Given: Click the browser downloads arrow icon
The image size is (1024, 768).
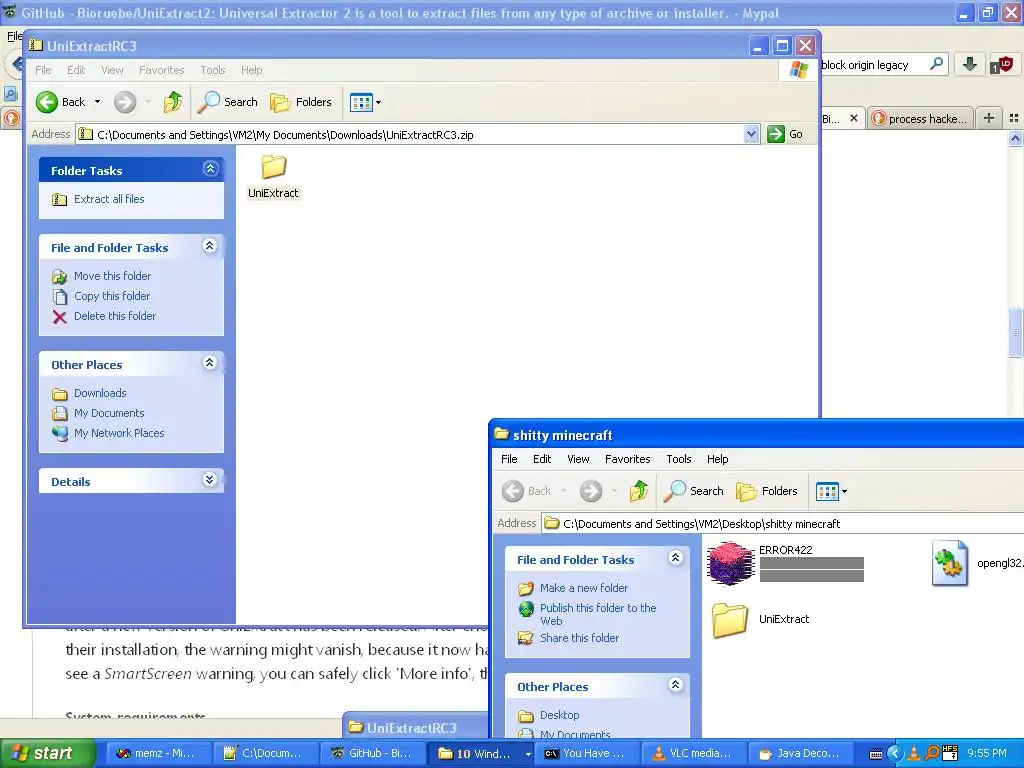Looking at the screenshot, I should [x=970, y=64].
